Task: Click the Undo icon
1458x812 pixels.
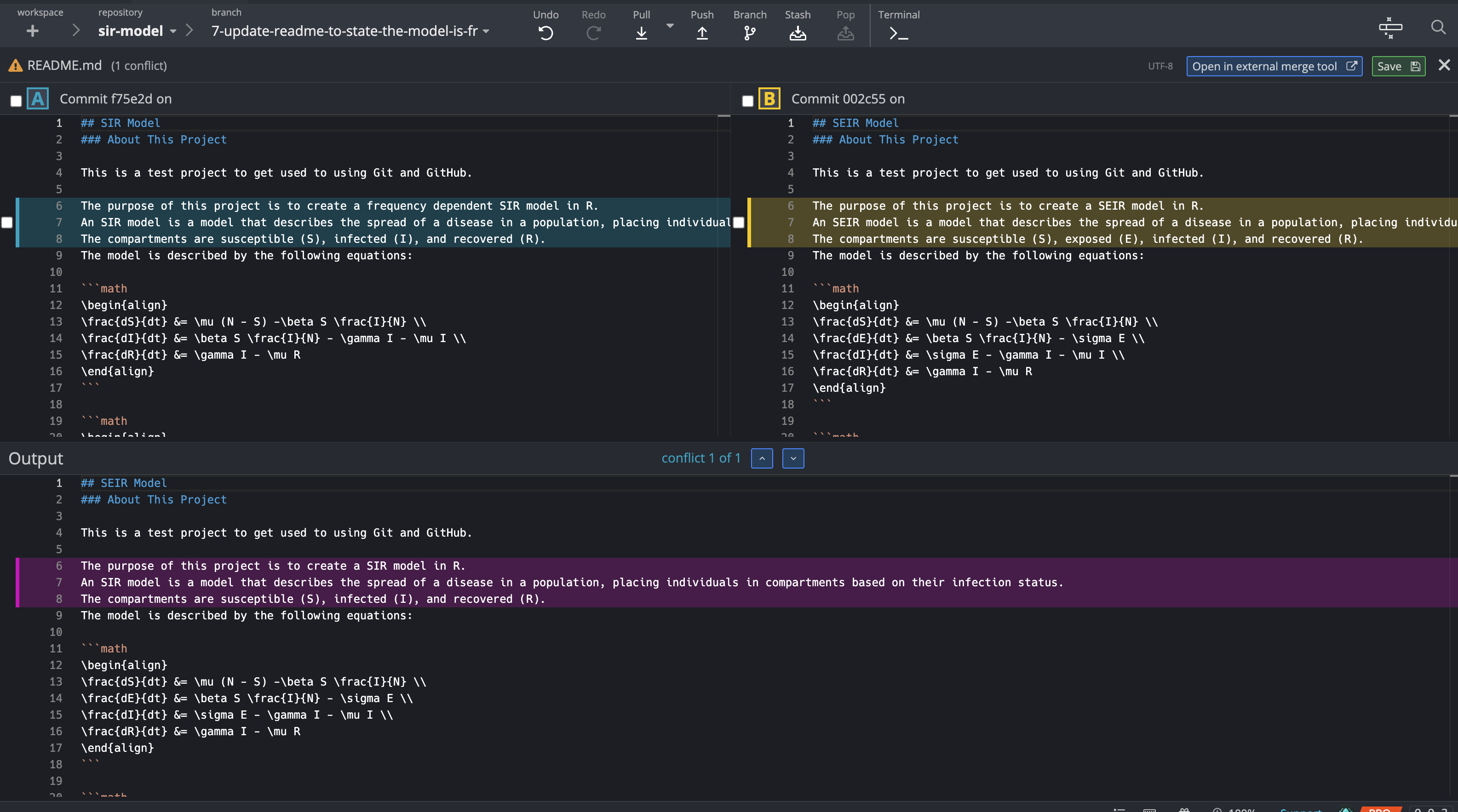Action: [x=545, y=34]
